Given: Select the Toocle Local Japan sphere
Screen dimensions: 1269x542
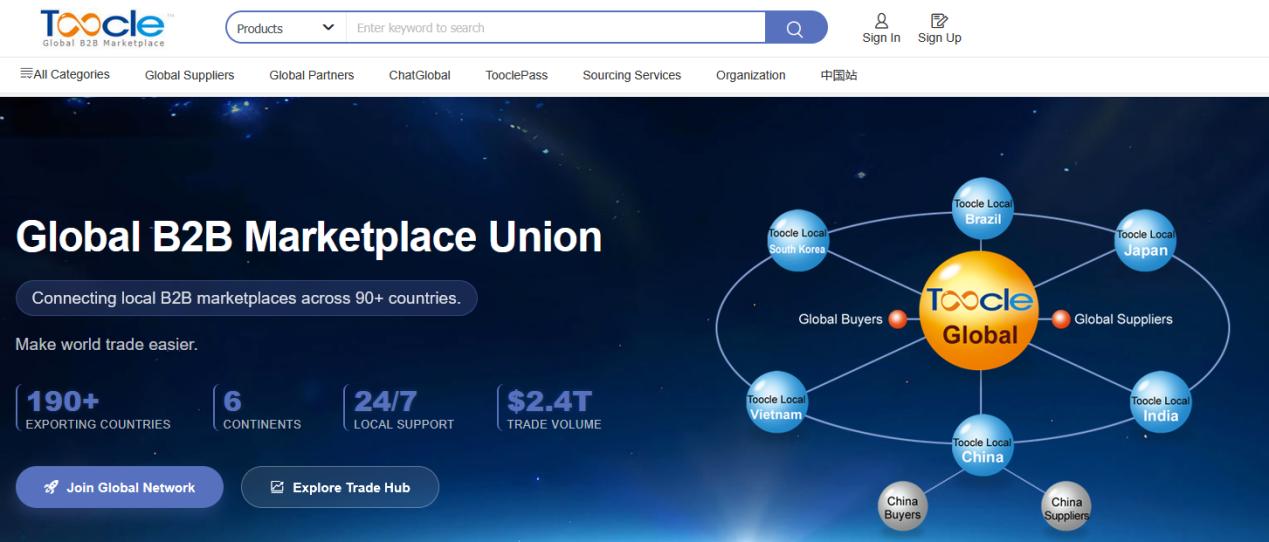Looking at the screenshot, I should (1145, 241).
